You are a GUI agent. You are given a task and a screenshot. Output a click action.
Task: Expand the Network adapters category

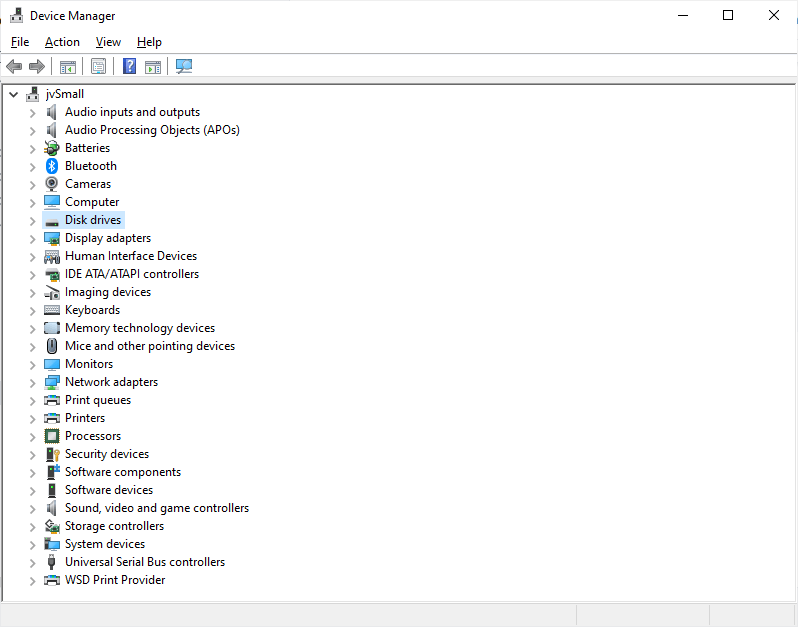tap(32, 382)
